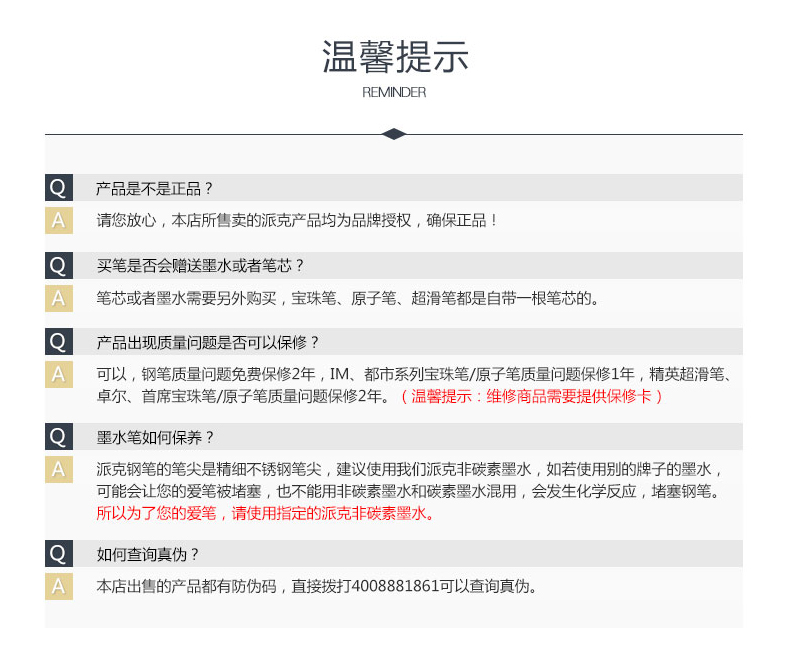Click the REMINDER subtitle

point(394,92)
